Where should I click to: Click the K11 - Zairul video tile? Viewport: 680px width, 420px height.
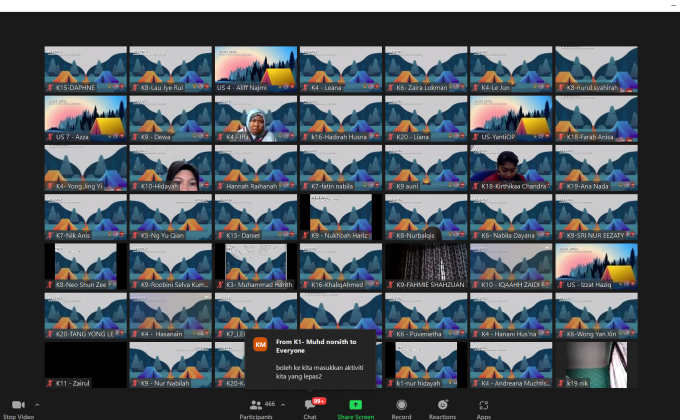(x=85, y=363)
